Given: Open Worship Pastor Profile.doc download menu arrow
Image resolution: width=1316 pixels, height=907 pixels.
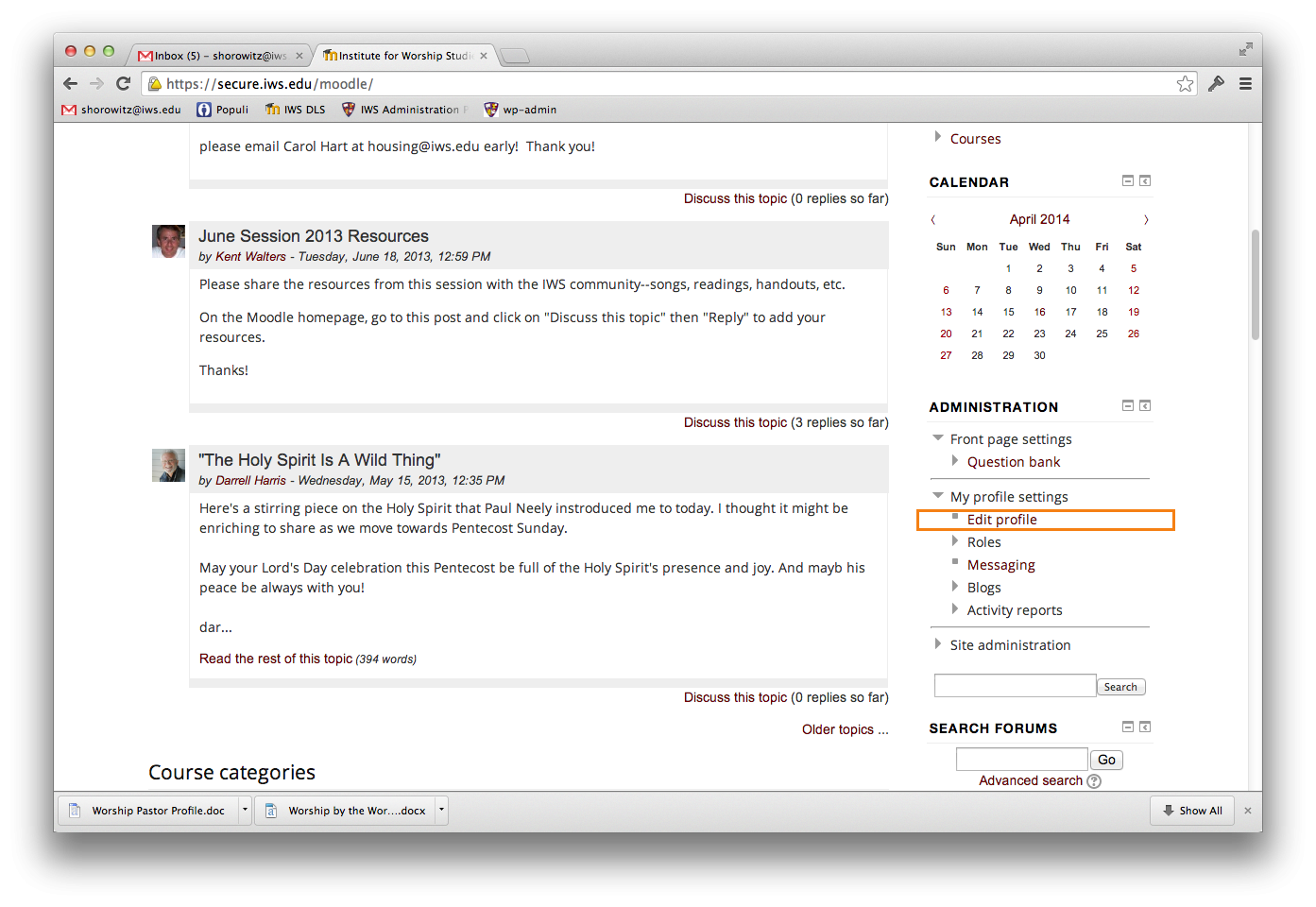Looking at the screenshot, I should (245, 811).
